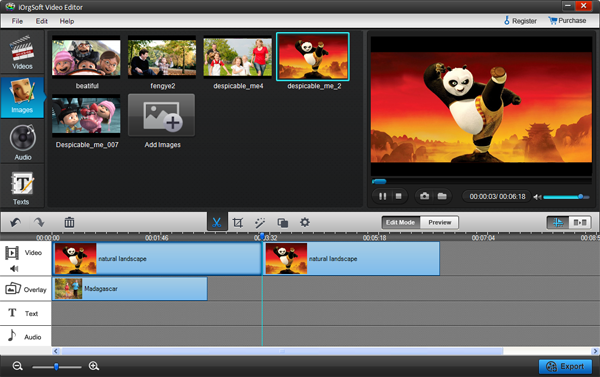
Task: Select first natural landscape video clip
Action: click(x=157, y=259)
